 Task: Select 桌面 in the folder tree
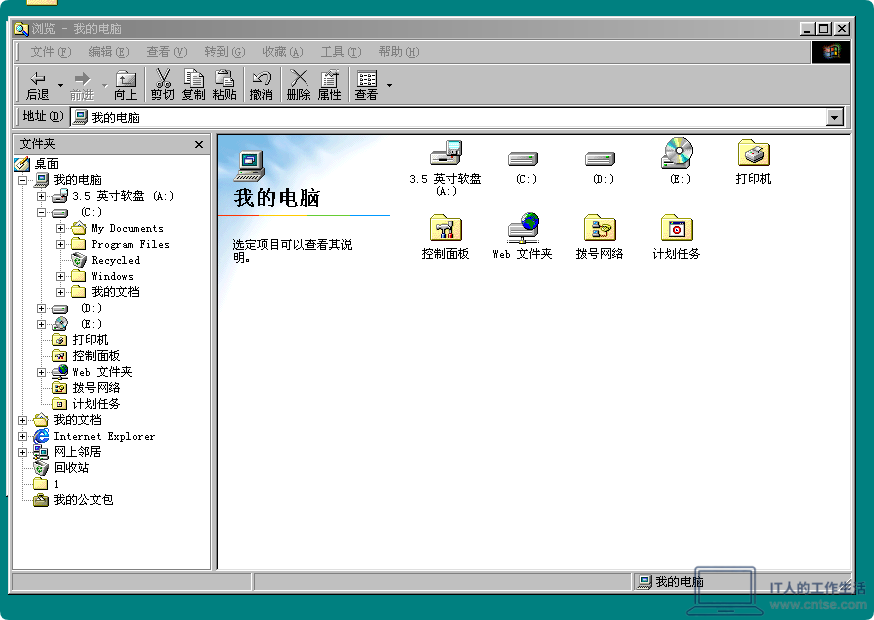tap(47, 164)
